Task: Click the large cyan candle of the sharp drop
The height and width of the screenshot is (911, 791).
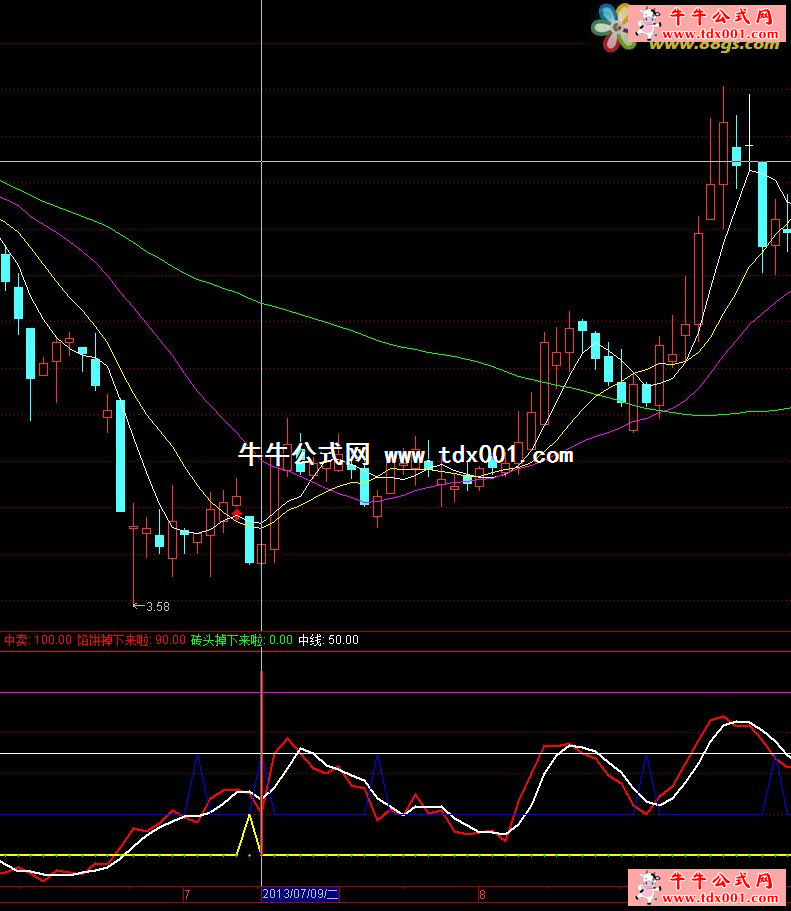Action: [121, 454]
